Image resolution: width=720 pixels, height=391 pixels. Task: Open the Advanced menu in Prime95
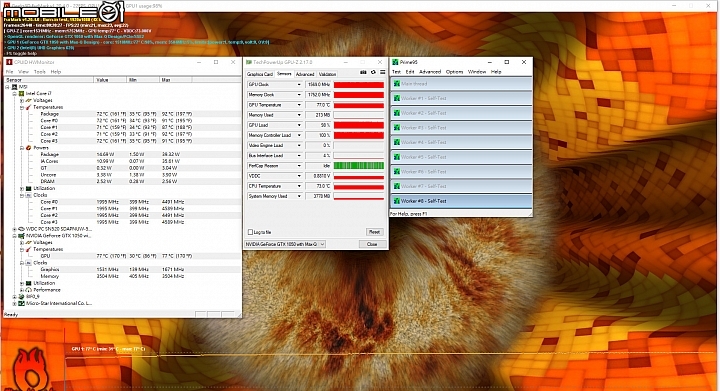(x=430, y=72)
